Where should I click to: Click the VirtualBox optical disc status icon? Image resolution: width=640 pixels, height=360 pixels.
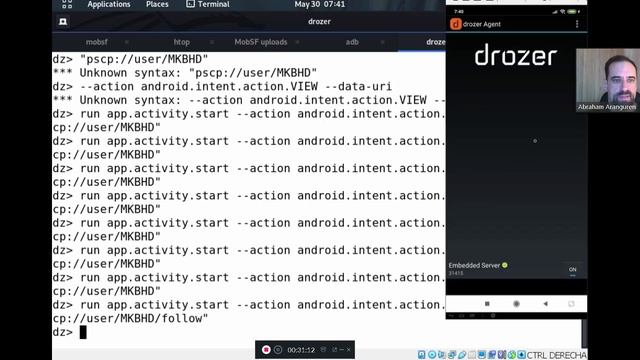pyautogui.click(x=432, y=355)
